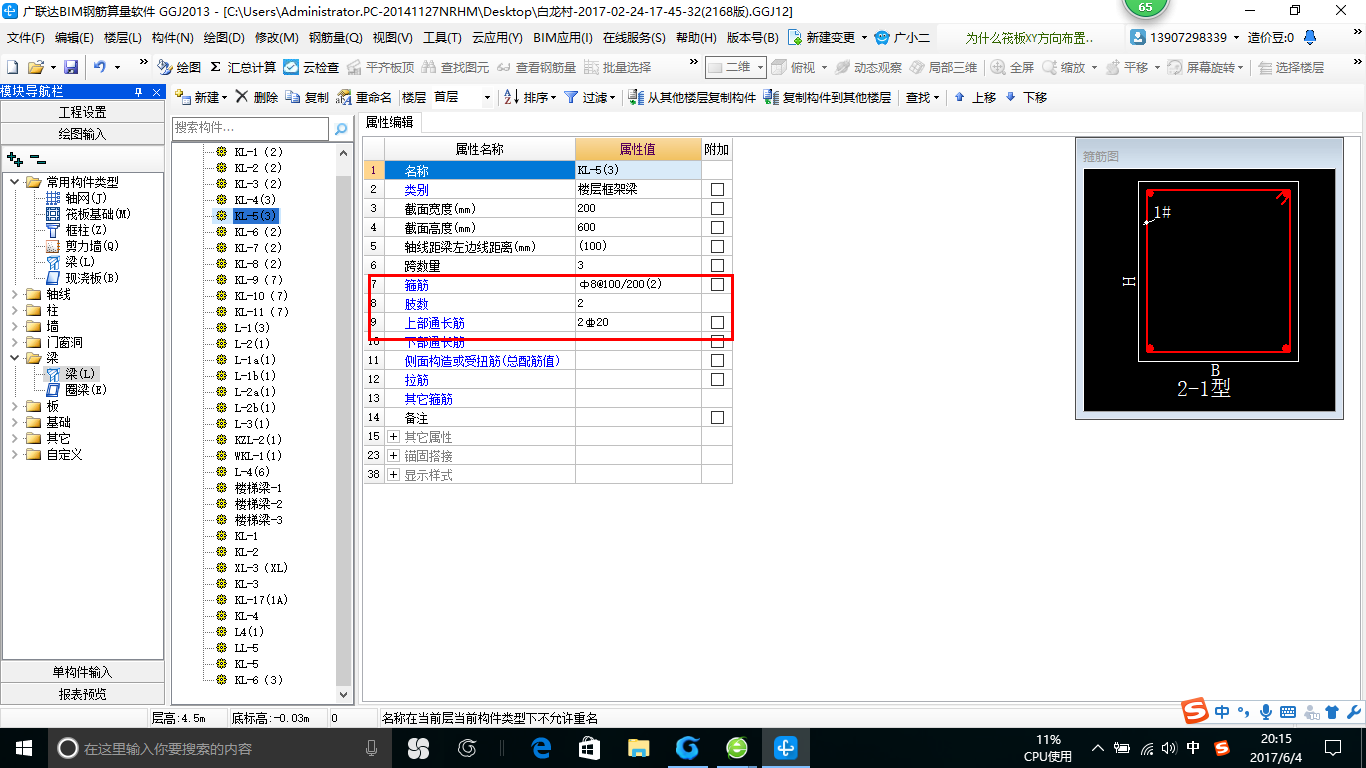Launch 云检查 cloud check
Viewport: 1366px width, 768px height.
311,67
